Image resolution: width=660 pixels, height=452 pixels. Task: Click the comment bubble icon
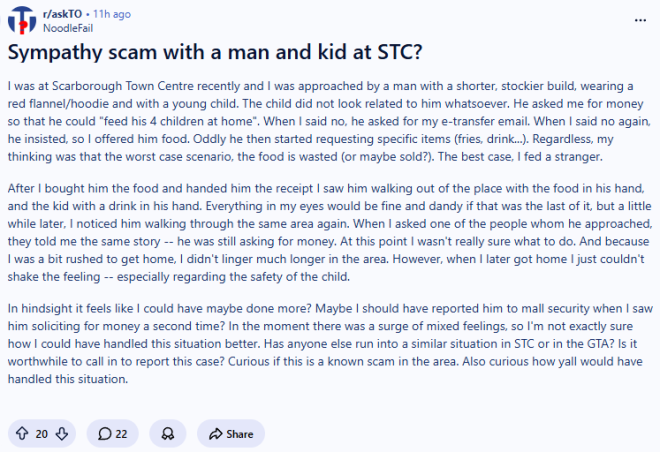pyautogui.click(x=104, y=433)
